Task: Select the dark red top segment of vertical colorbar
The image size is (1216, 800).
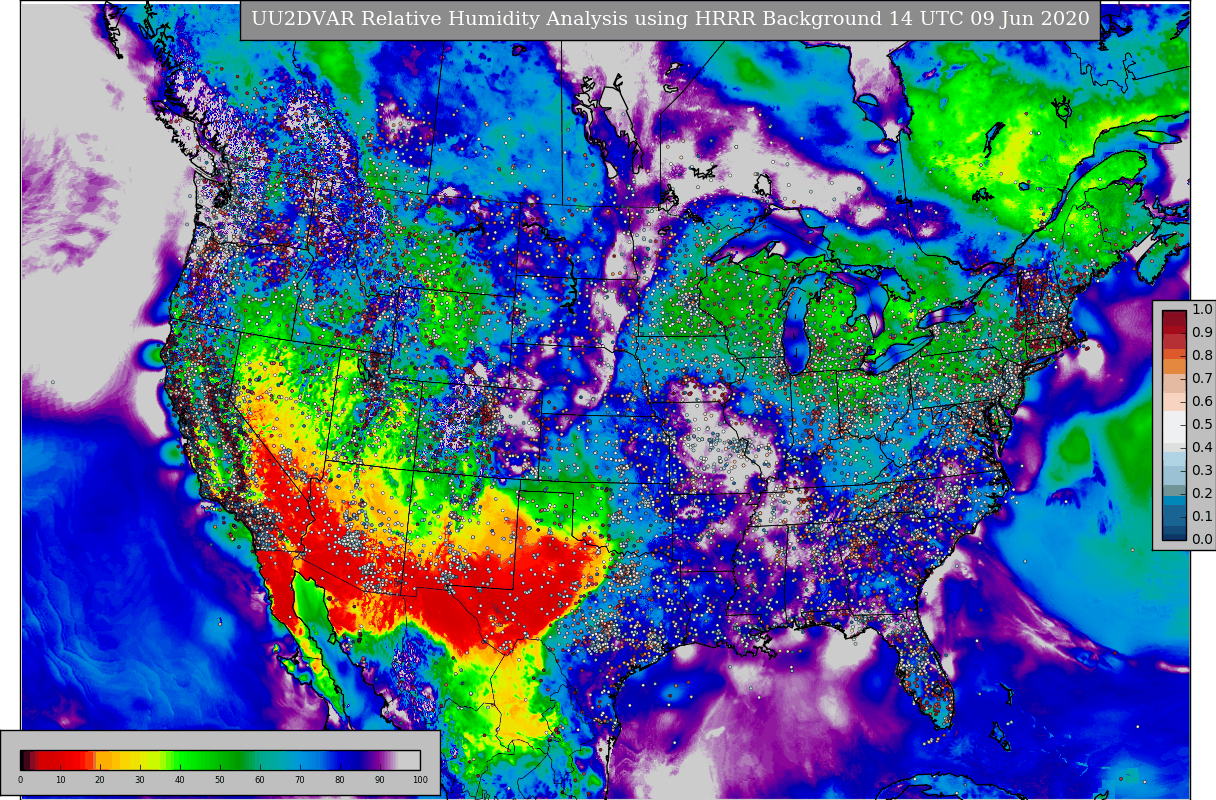Action: pos(1174,316)
